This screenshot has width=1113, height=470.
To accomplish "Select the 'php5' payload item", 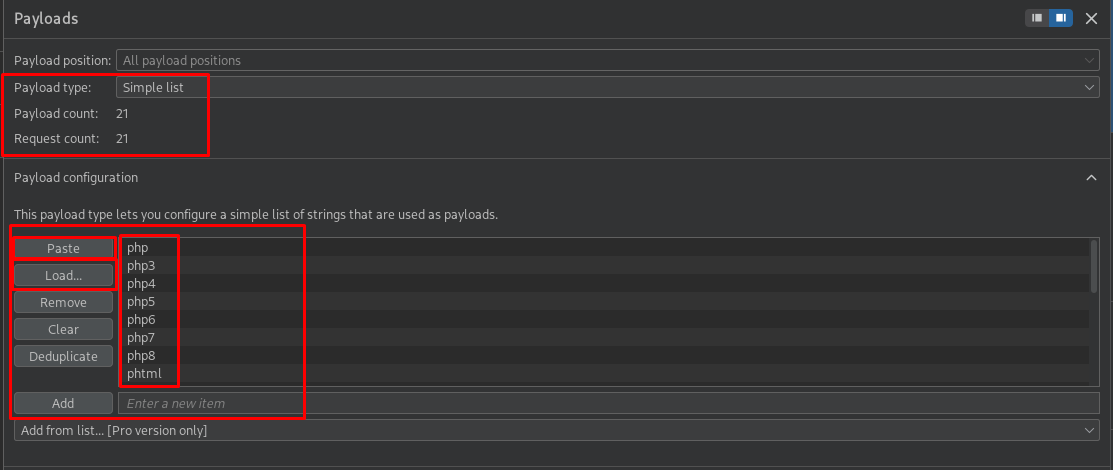I will point(141,302).
